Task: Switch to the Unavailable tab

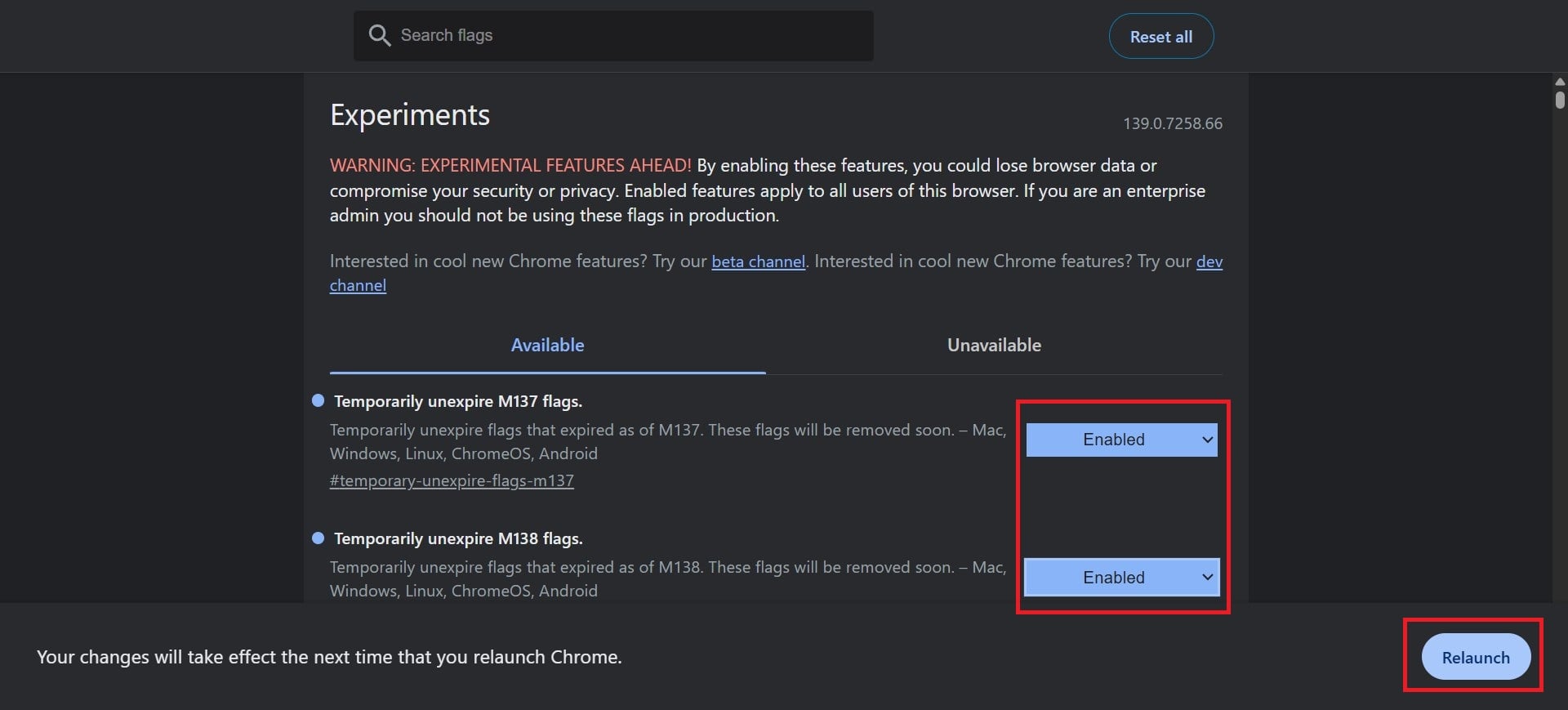Action: pos(994,345)
